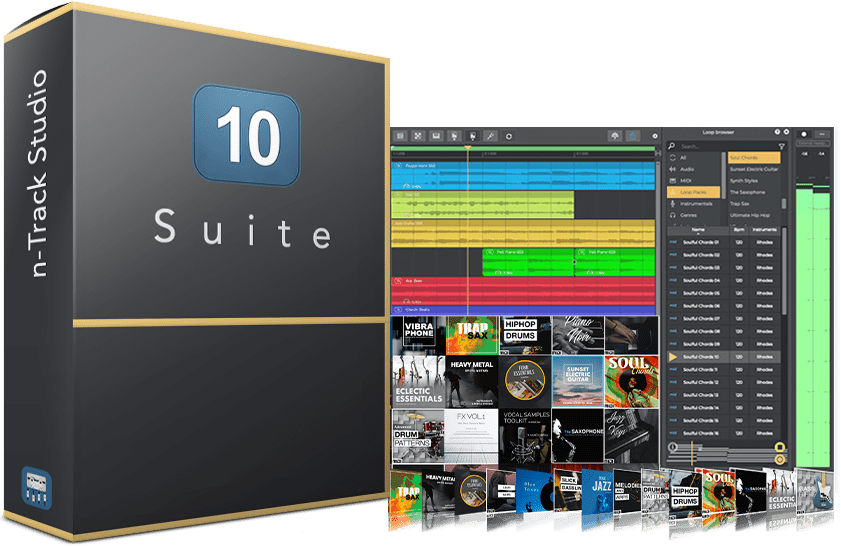Viewport: 841px width, 546px height.
Task: Select the first bright green Piano clip
Action: click(528, 262)
